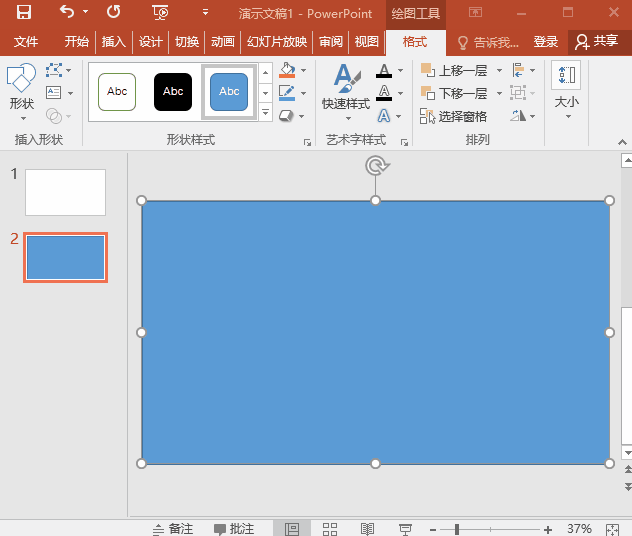The width and height of the screenshot is (632, 536).
Task: Click the Share (共享) button
Action: tap(596, 42)
